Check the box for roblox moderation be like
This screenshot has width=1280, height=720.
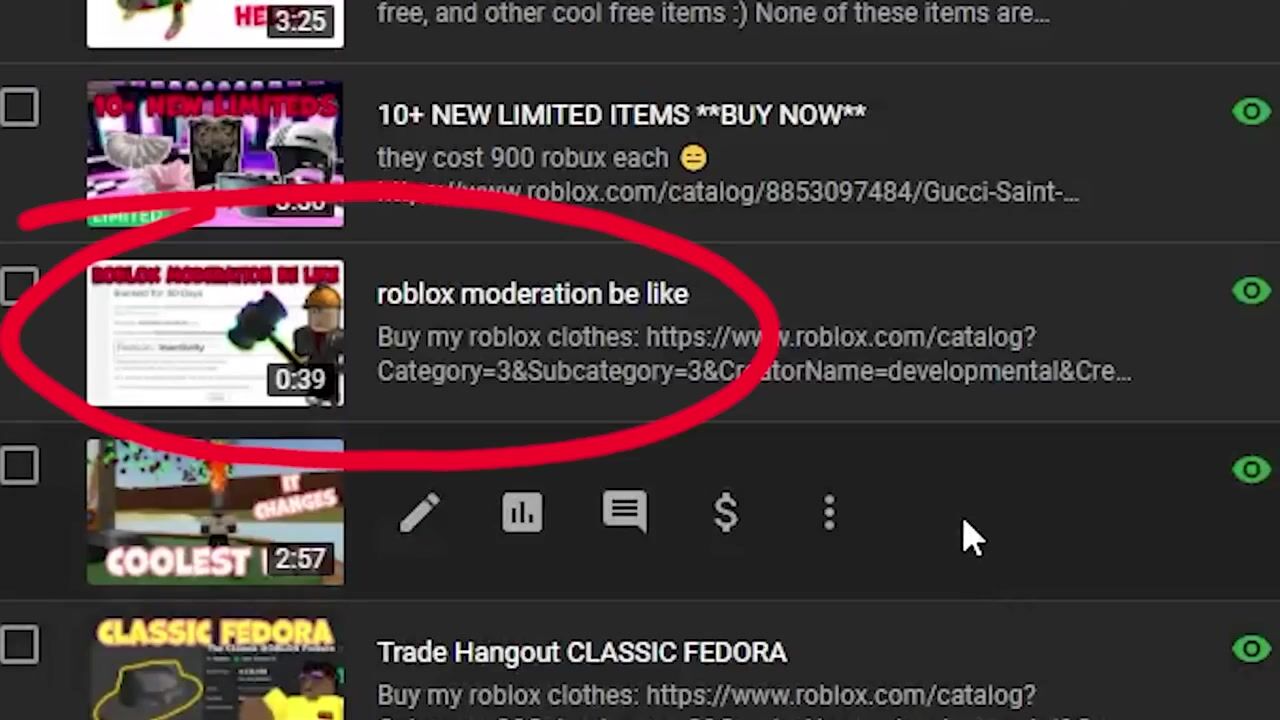click(x=19, y=287)
